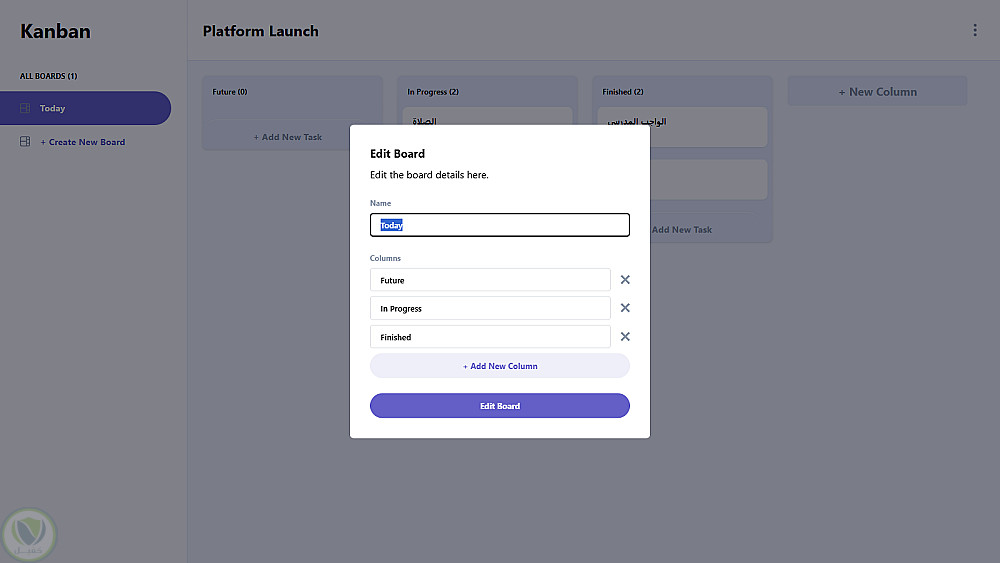1000x563 pixels.
Task: Click + Add New Column in dialog
Action: pyautogui.click(x=500, y=366)
